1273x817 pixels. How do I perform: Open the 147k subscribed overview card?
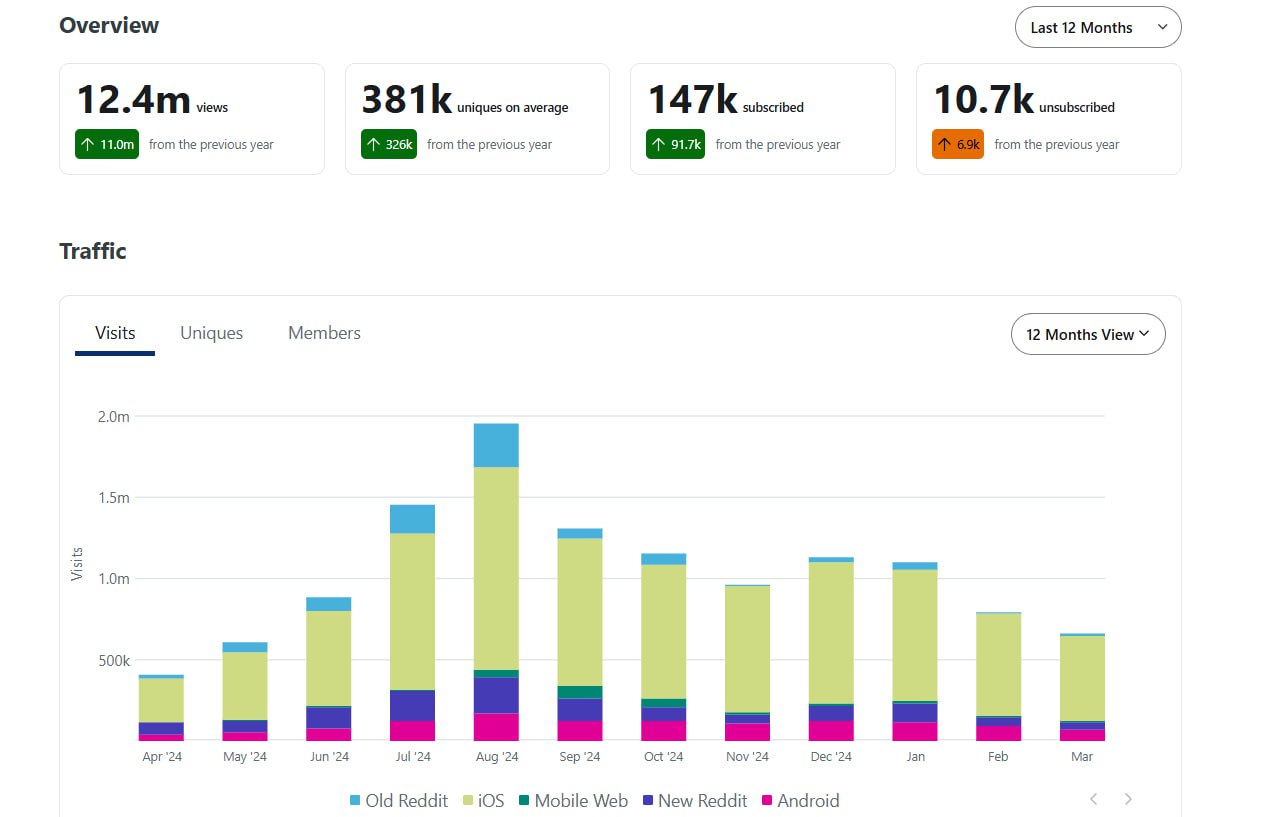pos(762,119)
